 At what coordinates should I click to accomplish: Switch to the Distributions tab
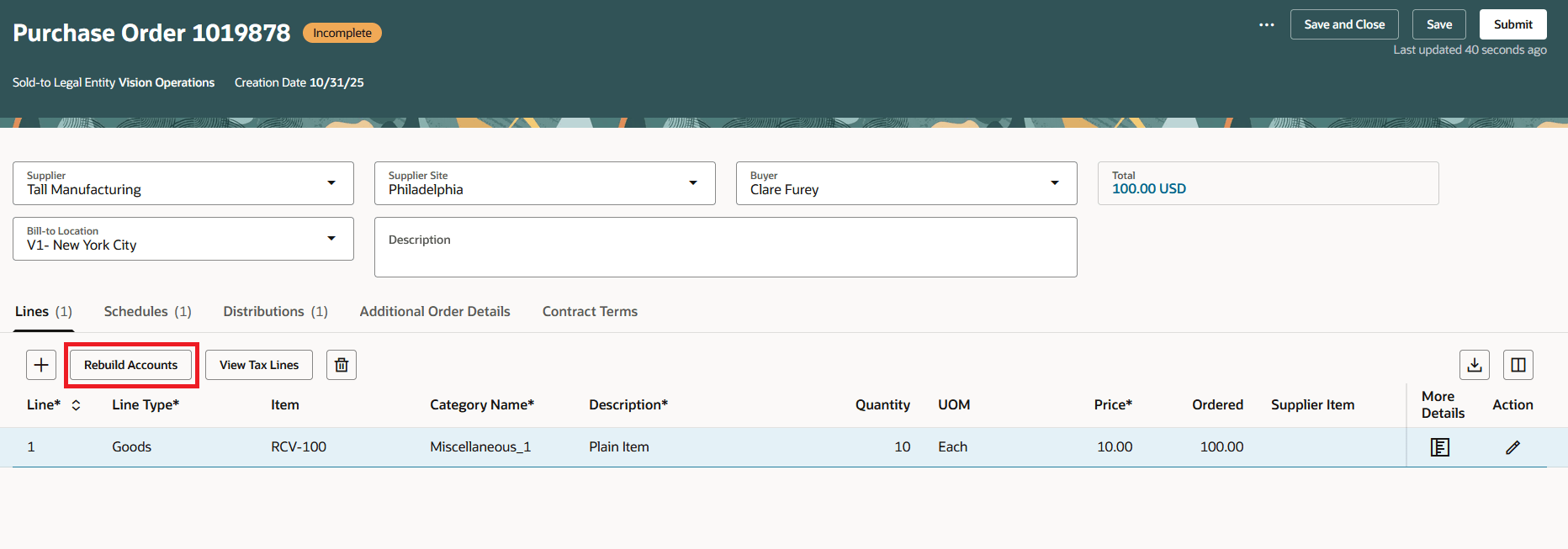276,312
